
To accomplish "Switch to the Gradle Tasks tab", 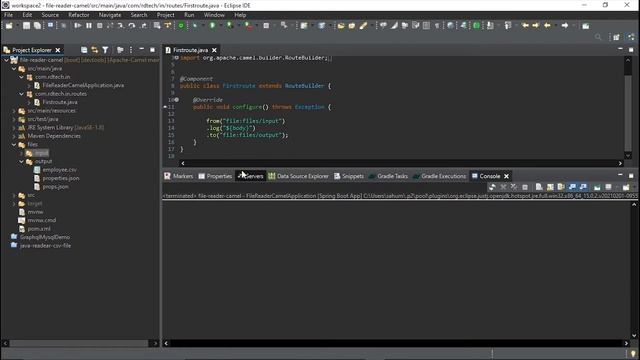I will click(388, 176).
